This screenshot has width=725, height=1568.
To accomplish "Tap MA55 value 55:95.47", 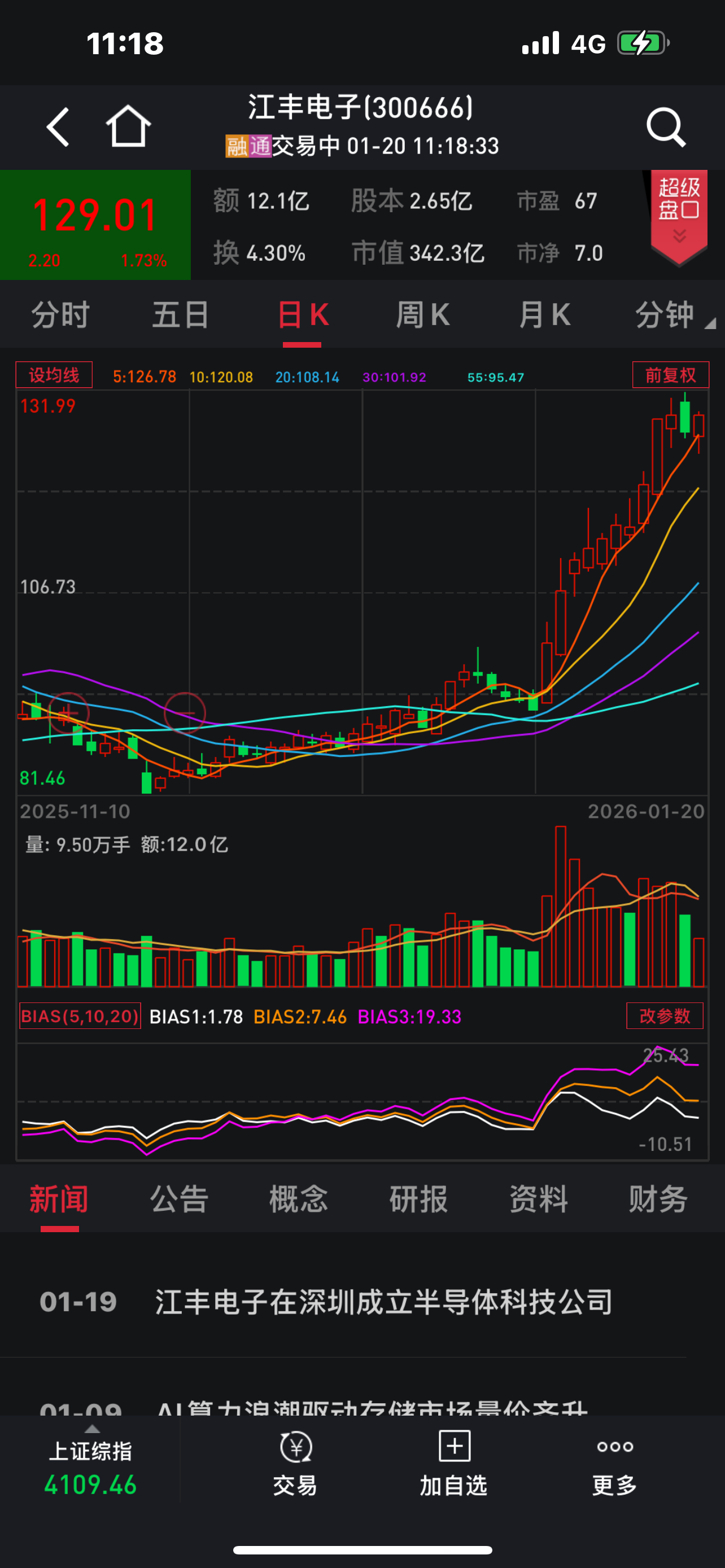I will click(x=496, y=377).
